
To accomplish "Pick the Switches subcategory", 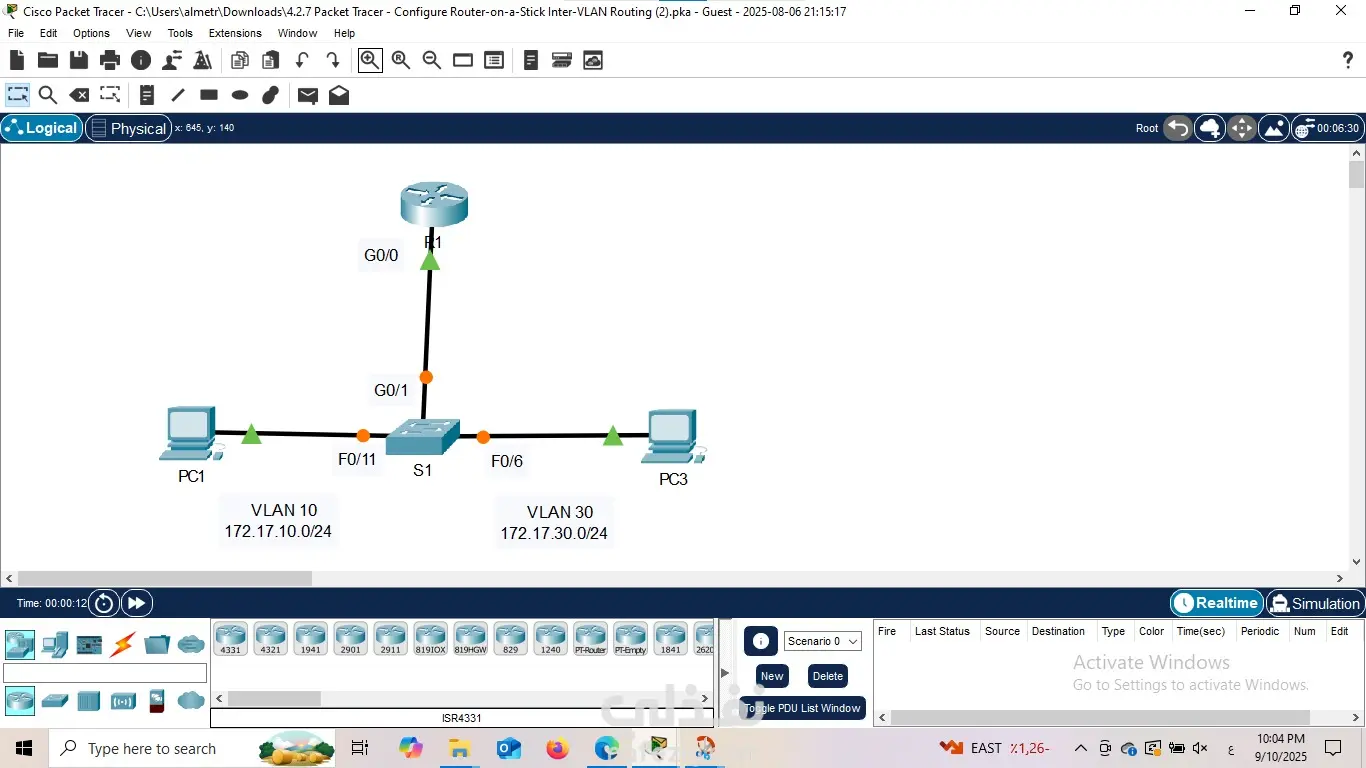I will [x=54, y=700].
